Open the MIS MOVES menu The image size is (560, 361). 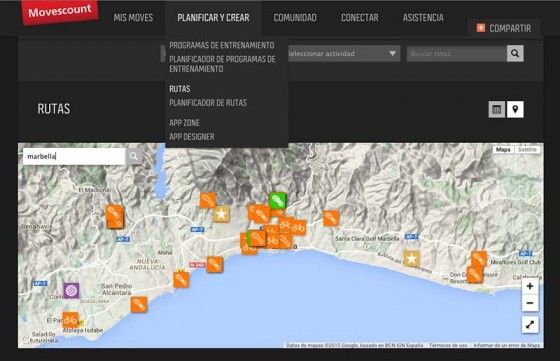coord(133,17)
